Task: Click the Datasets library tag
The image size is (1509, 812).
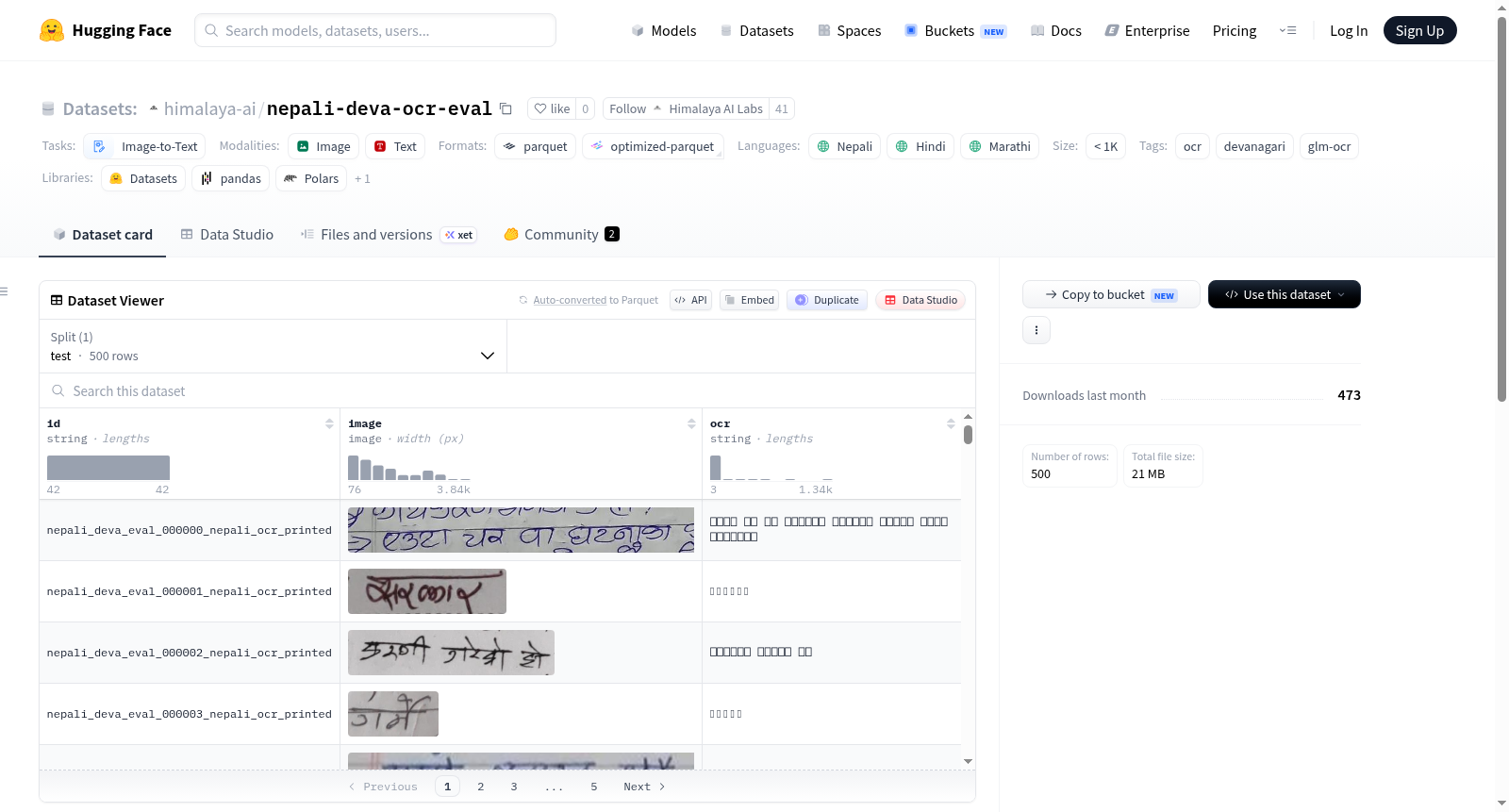Action: point(143,178)
